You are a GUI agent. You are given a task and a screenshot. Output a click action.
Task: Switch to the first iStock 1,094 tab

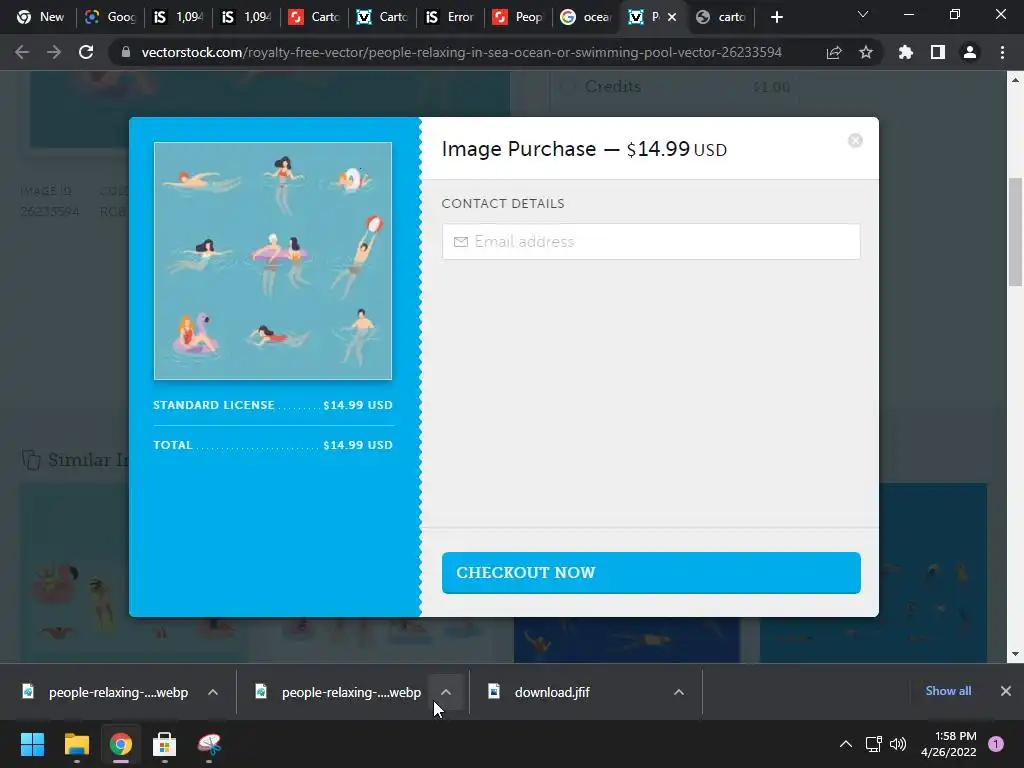pos(178,17)
